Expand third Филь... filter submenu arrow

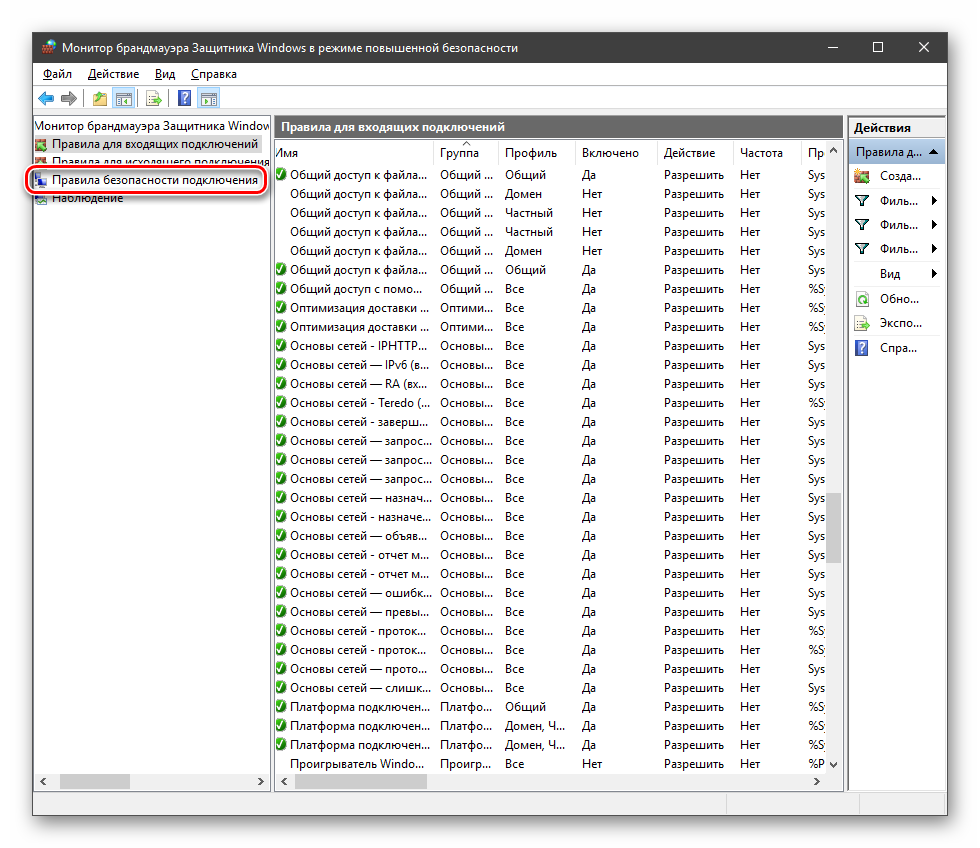coord(934,249)
